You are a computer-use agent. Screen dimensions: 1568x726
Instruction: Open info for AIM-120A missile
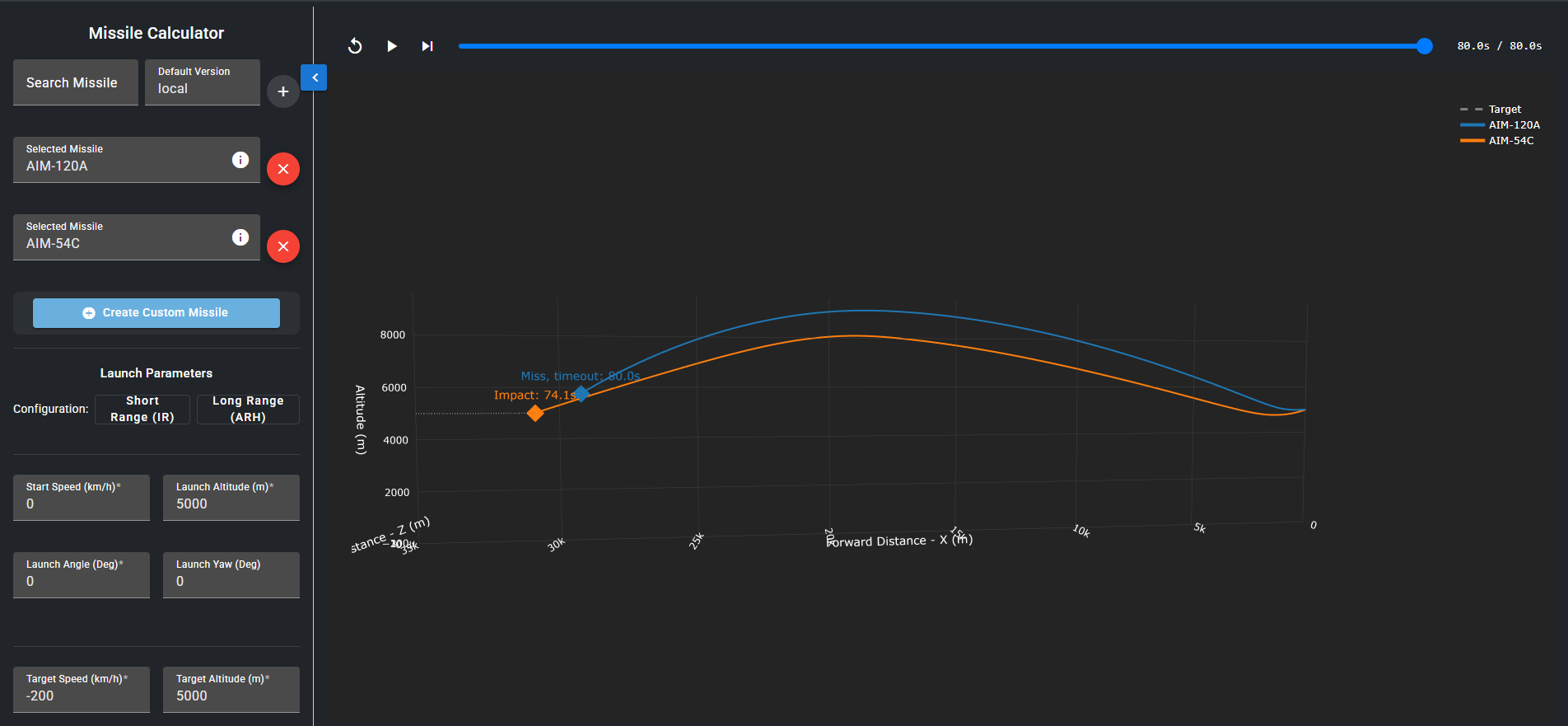coord(240,160)
